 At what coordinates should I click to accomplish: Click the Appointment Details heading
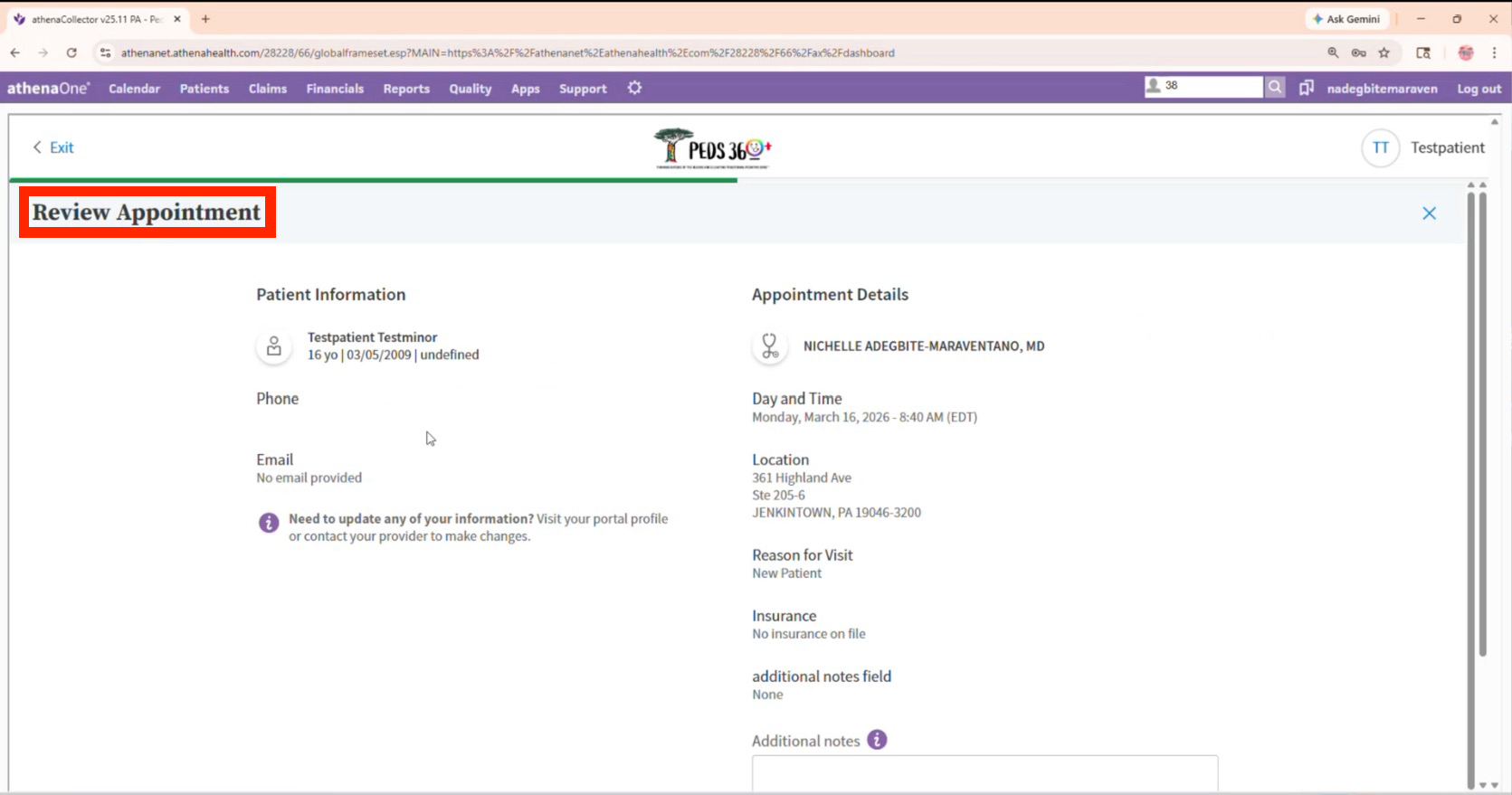pos(830,295)
